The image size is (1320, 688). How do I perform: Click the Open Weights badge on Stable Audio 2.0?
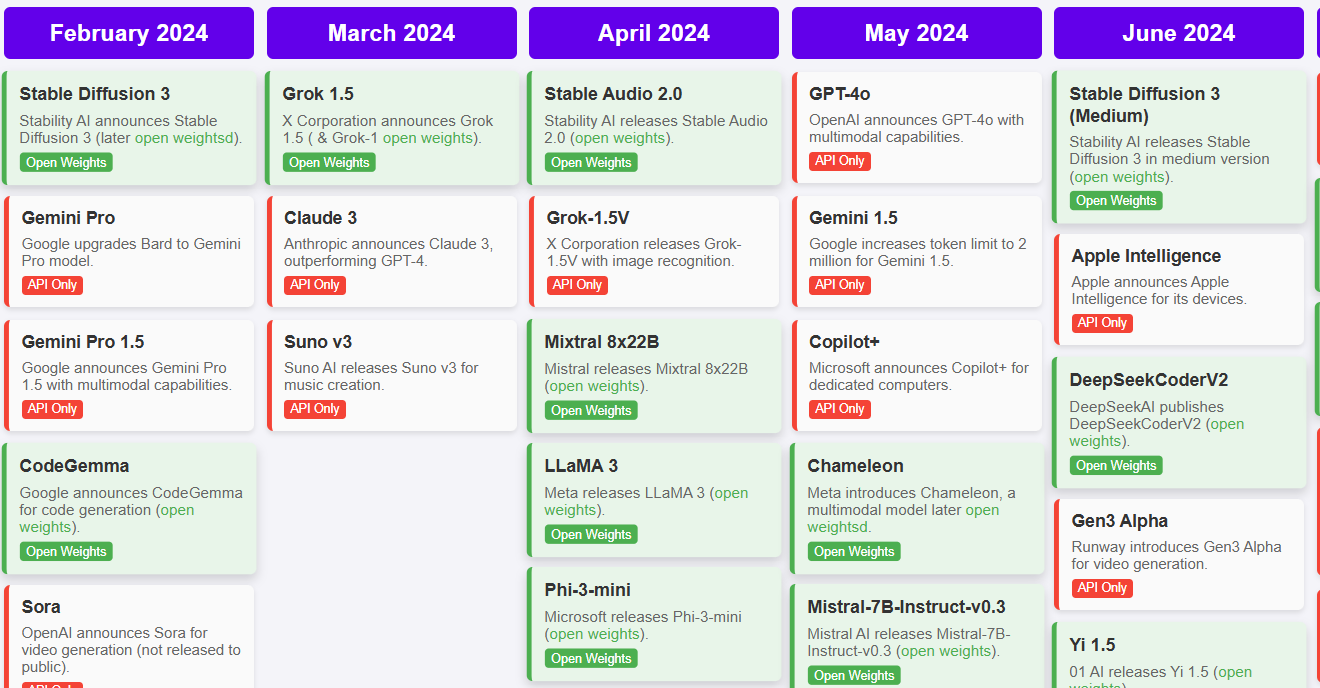coord(591,162)
